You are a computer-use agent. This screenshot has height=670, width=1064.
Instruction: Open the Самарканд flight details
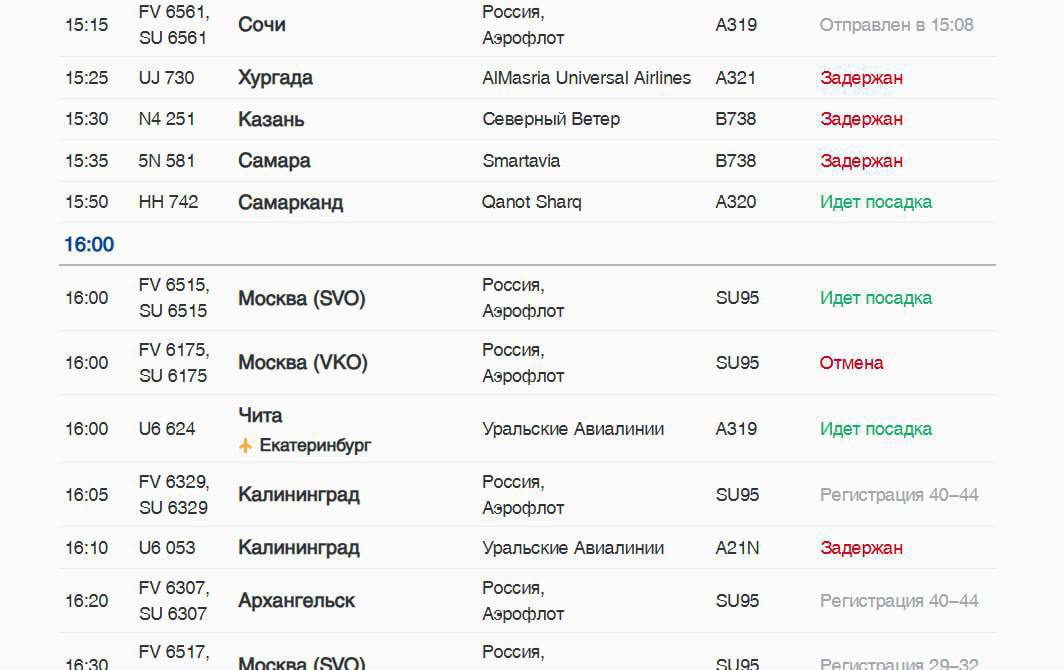(x=290, y=202)
